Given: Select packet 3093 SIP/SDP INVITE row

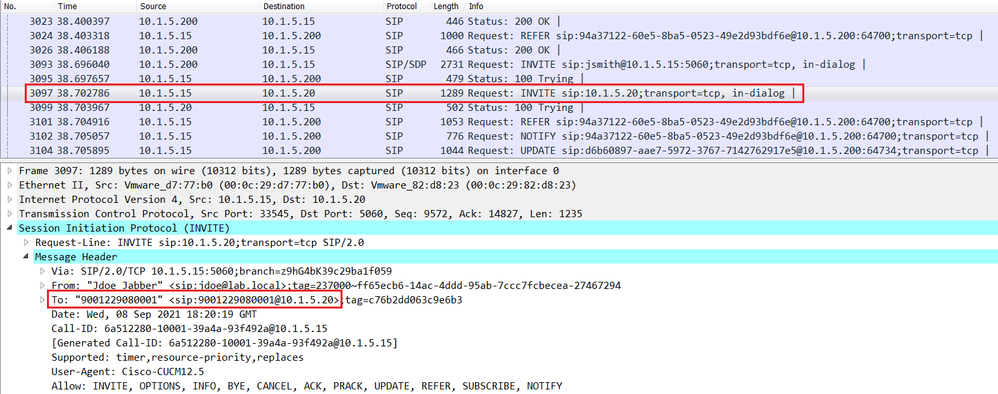Looking at the screenshot, I should point(499,64).
